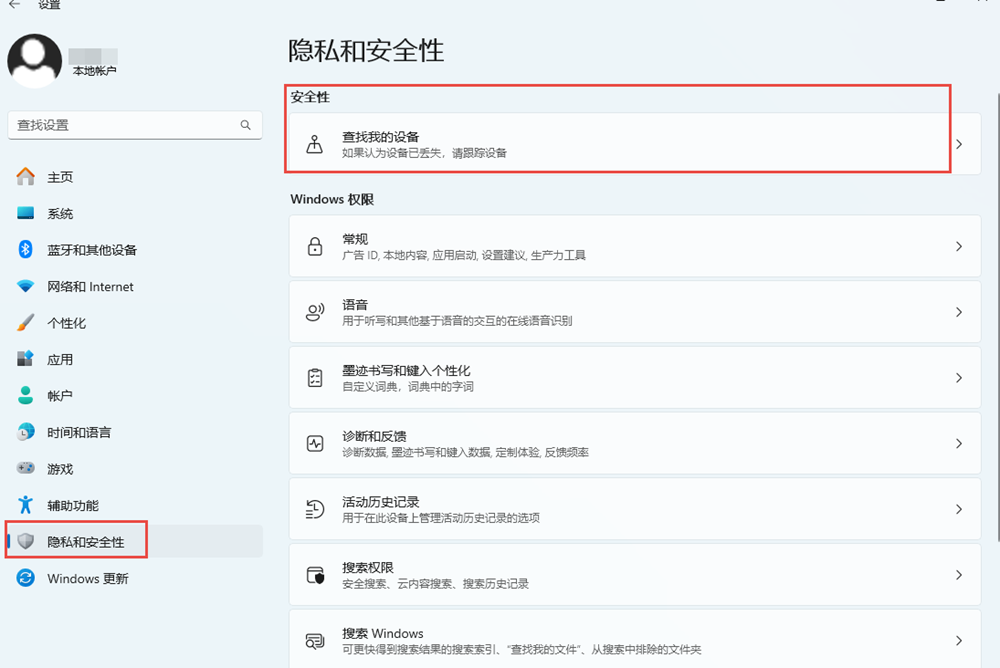Click the 隐私和安全性 page heading

coord(365,50)
